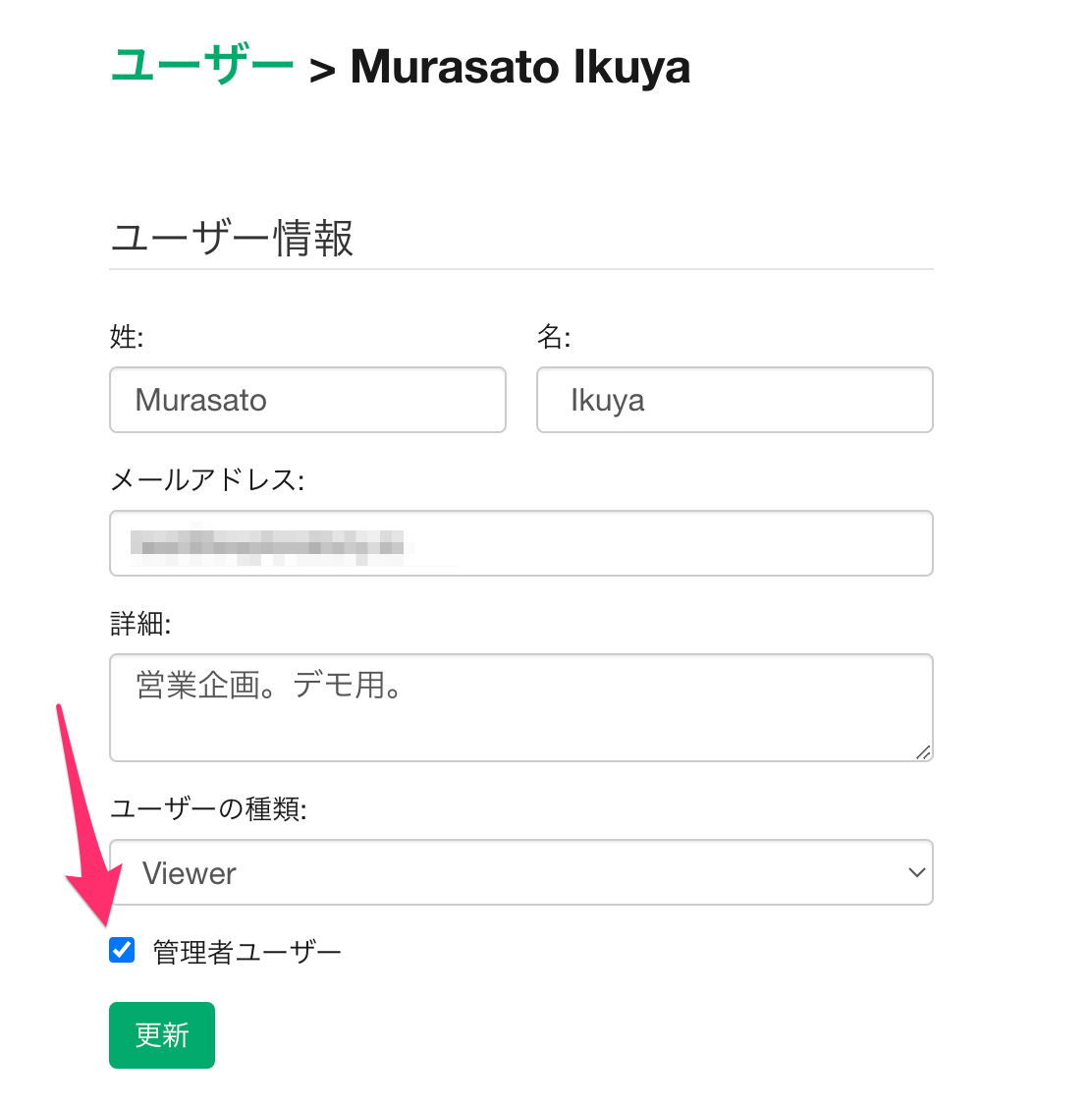The image size is (1092, 1108).
Task: Click the 管理者ユーザー checkbox label text
Action: 246,952
